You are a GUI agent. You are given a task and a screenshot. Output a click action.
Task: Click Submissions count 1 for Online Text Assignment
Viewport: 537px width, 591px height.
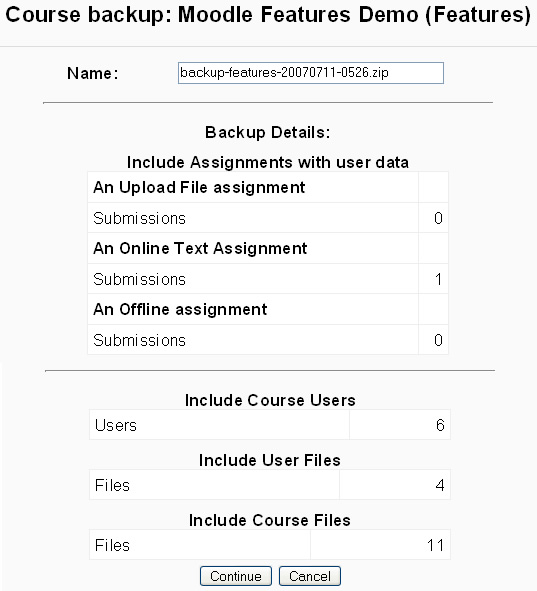click(438, 279)
